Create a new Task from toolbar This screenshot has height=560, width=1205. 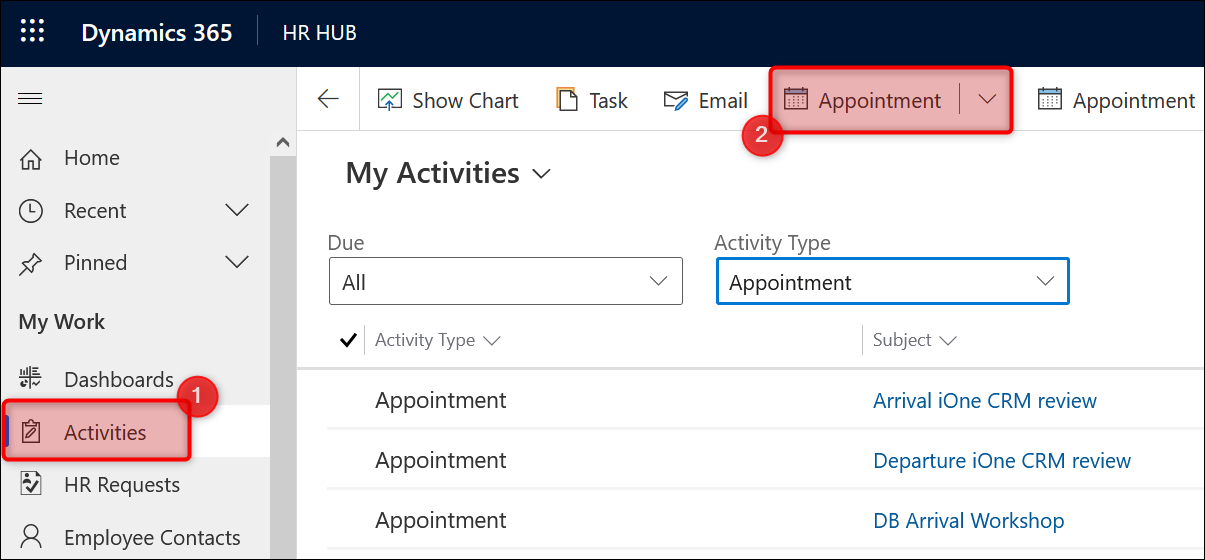(x=592, y=101)
